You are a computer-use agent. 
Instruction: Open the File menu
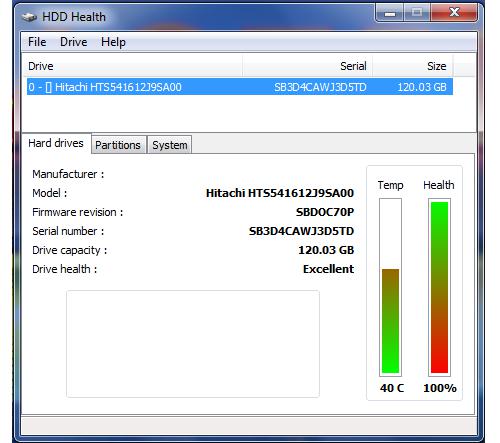tap(37, 42)
